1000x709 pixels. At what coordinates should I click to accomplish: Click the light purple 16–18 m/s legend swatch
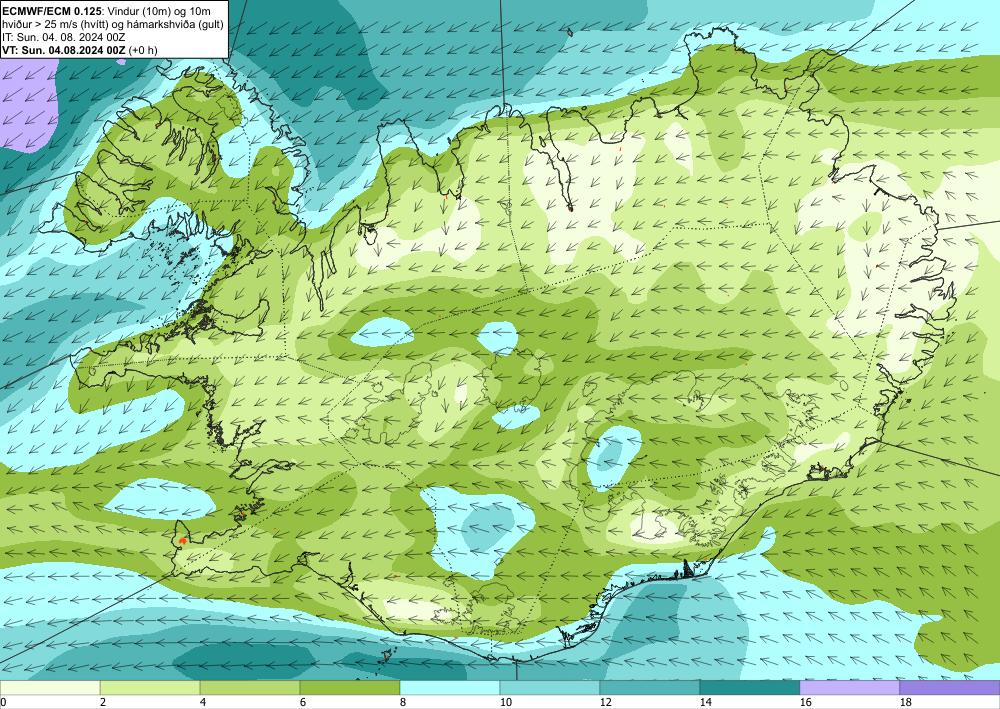(849, 688)
